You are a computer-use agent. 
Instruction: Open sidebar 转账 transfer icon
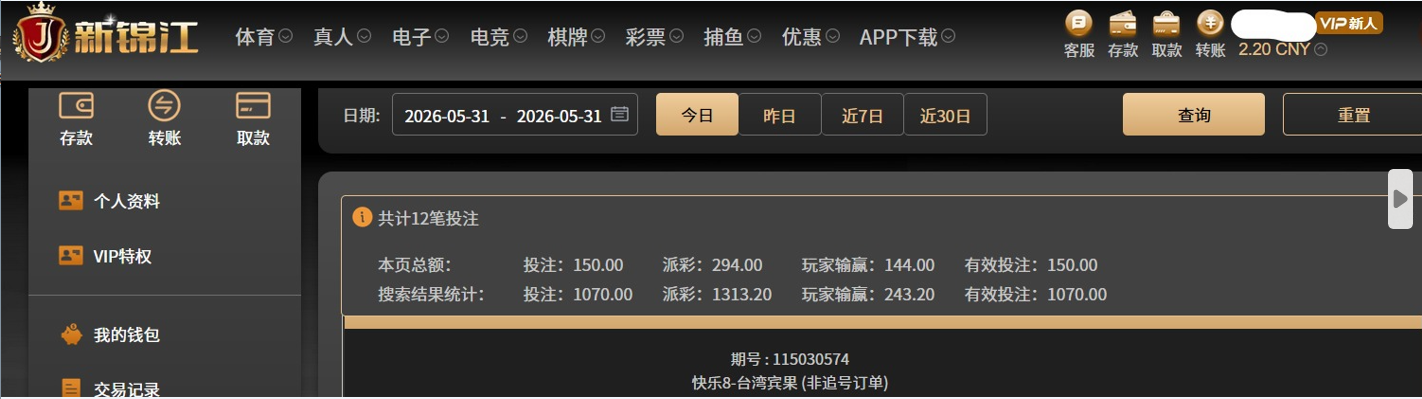[x=164, y=104]
